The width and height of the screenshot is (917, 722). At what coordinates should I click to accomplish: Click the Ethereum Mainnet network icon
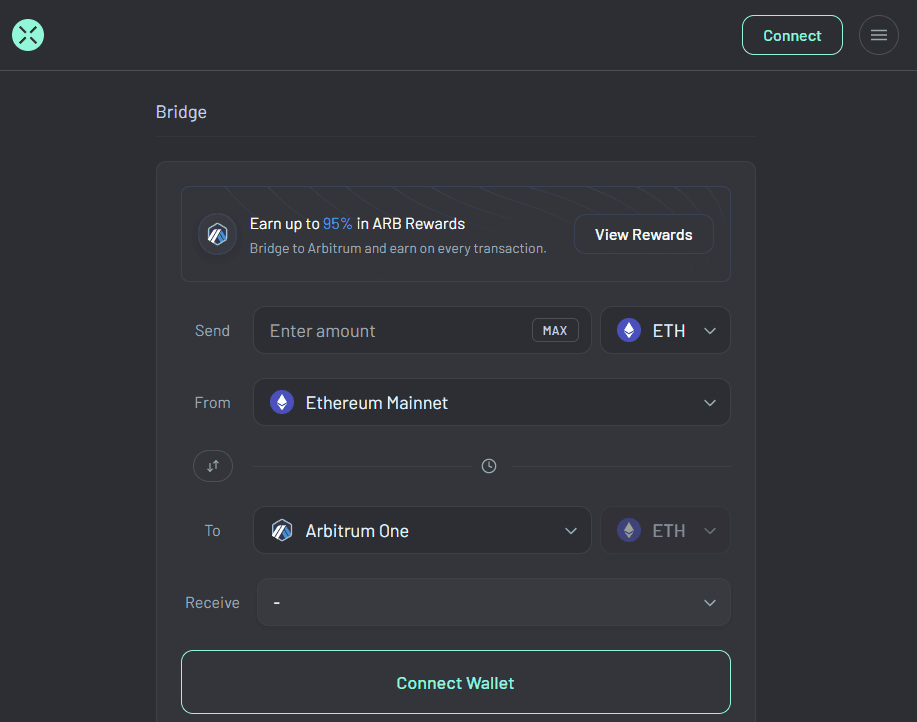pyautogui.click(x=282, y=403)
